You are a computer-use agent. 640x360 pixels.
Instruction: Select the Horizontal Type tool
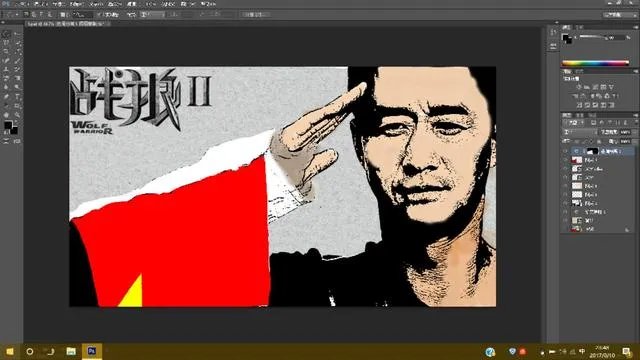click(18, 96)
